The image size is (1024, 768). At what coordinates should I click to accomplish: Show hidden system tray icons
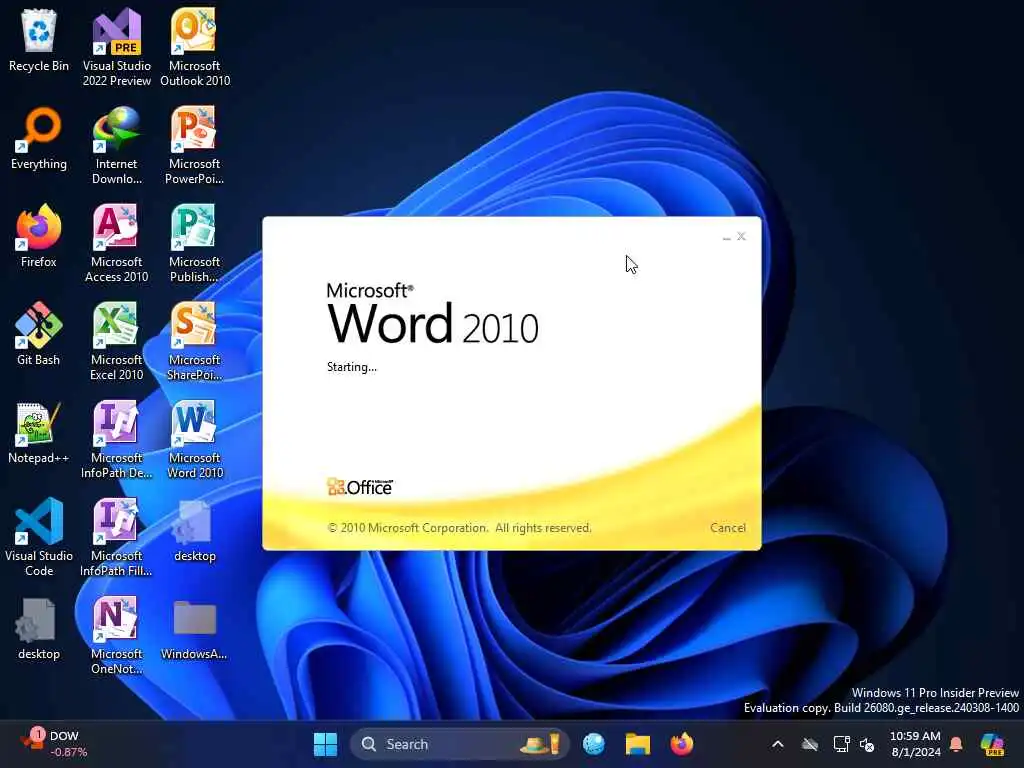click(778, 744)
